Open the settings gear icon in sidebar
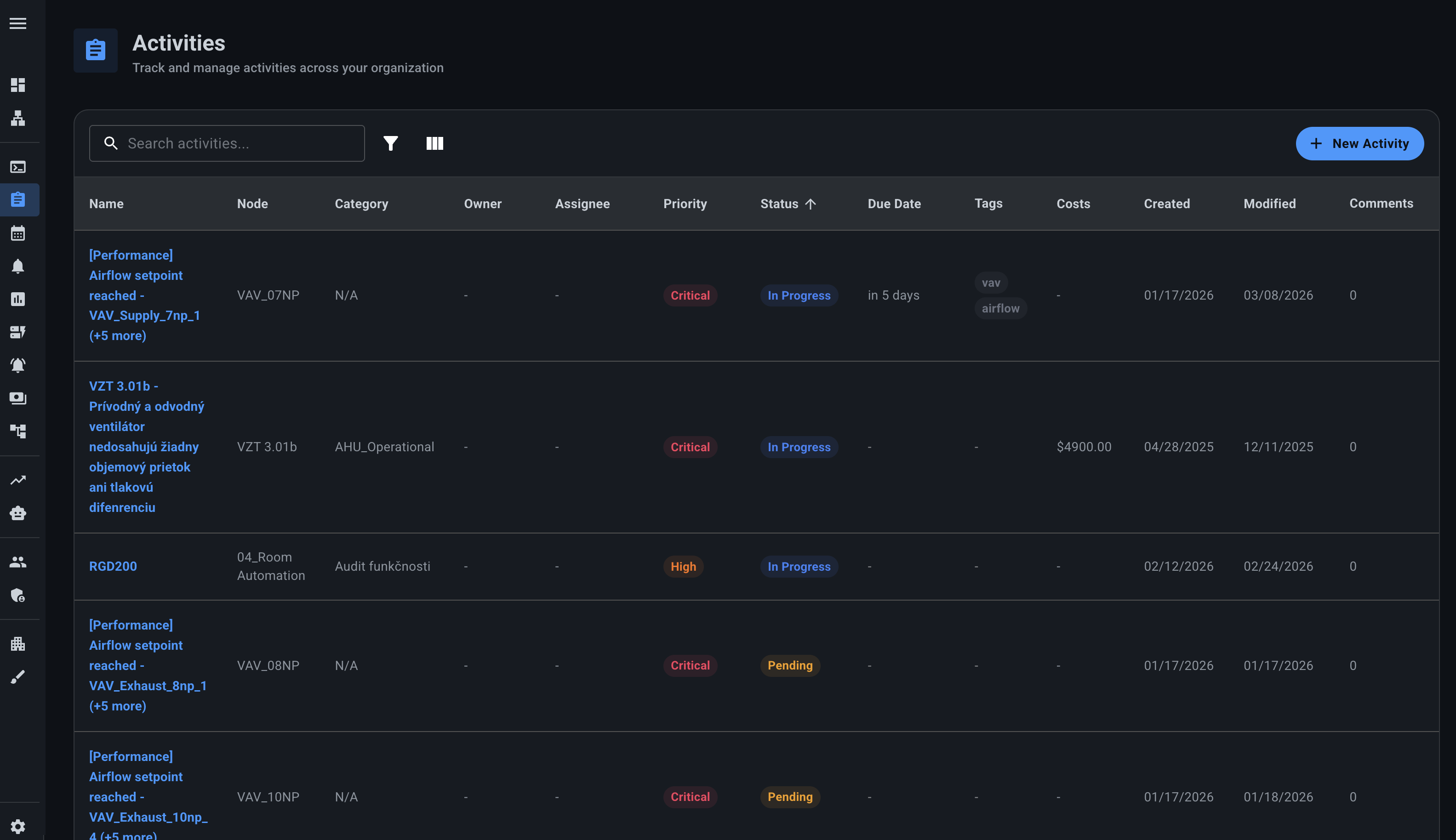 [x=18, y=826]
